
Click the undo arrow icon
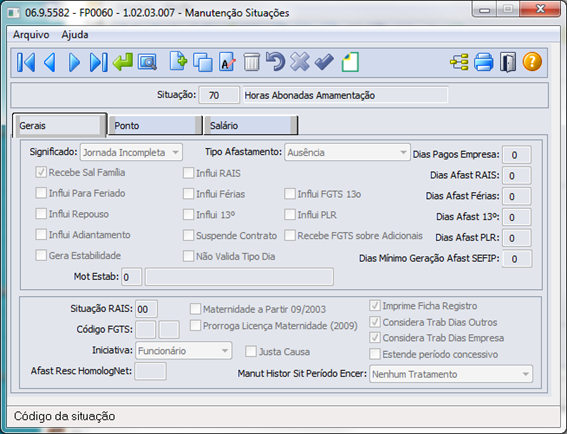[x=276, y=61]
